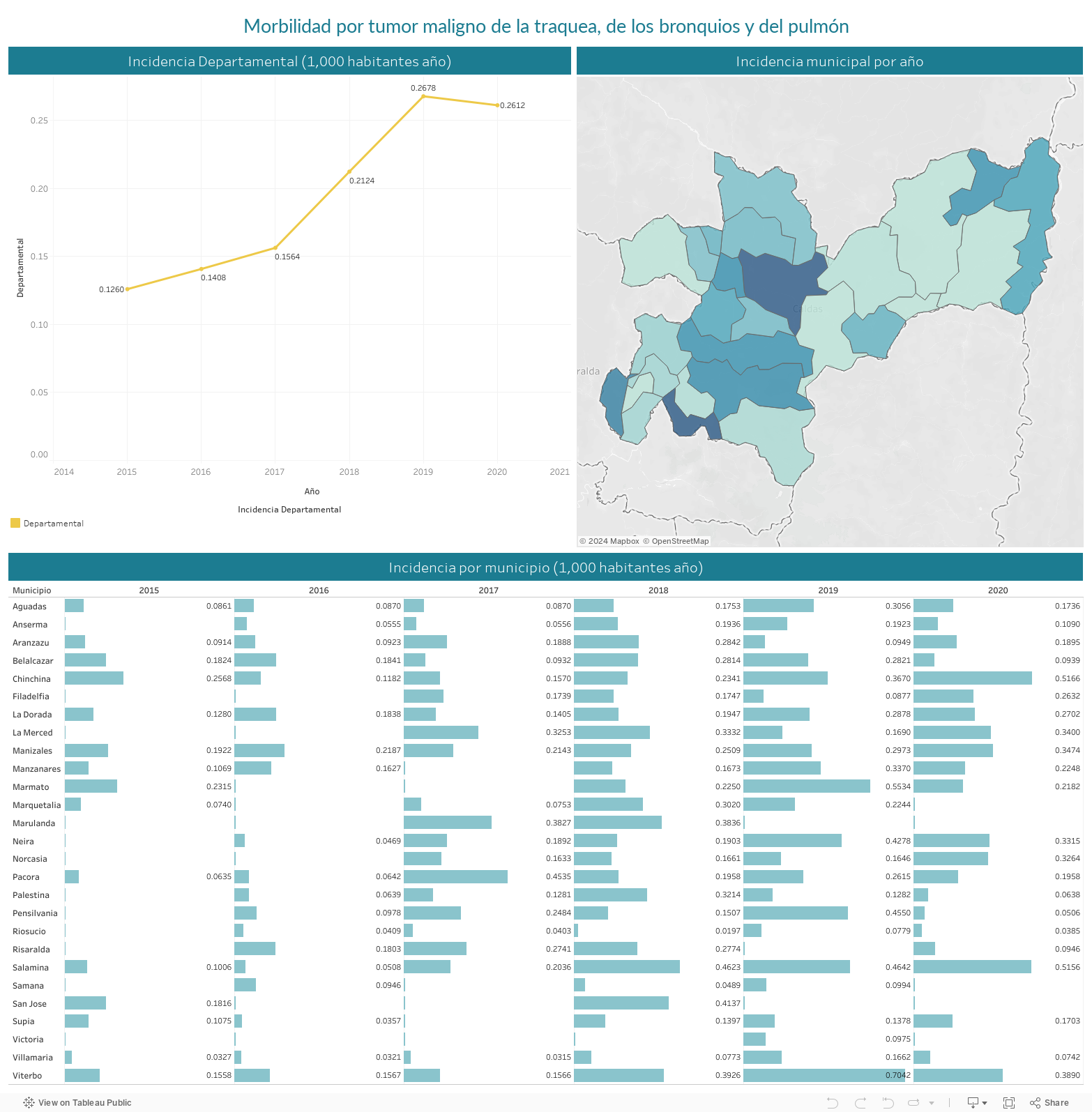1092x1112 pixels.
Task: Select the Marmato row label
Action: (x=31, y=787)
